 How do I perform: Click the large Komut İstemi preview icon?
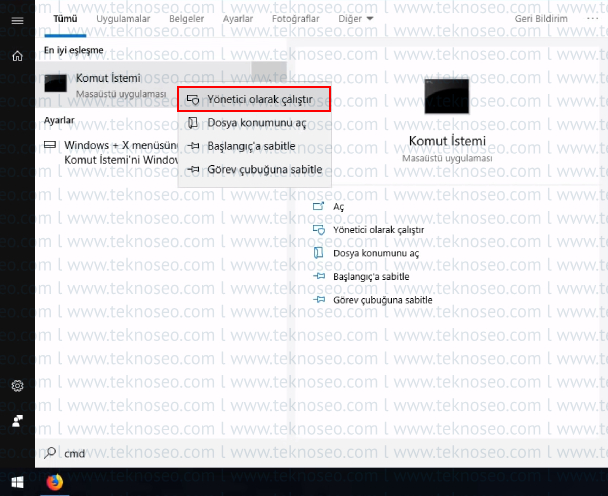point(447,96)
